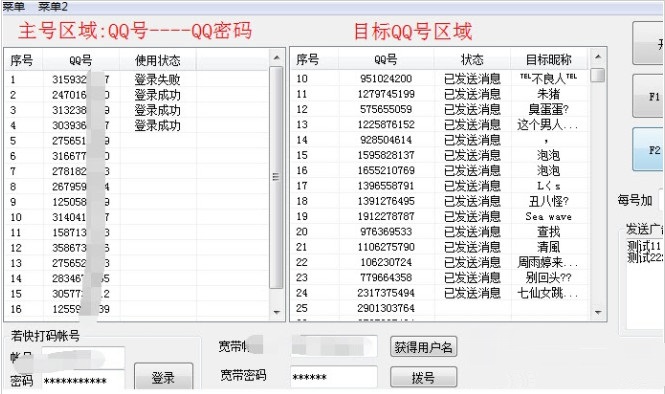Click nickname 朱猪
665x394 pixels.
(x=548, y=94)
